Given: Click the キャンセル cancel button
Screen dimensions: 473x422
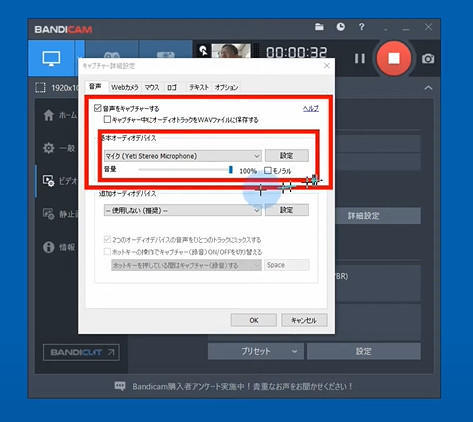Looking at the screenshot, I should [x=304, y=320].
